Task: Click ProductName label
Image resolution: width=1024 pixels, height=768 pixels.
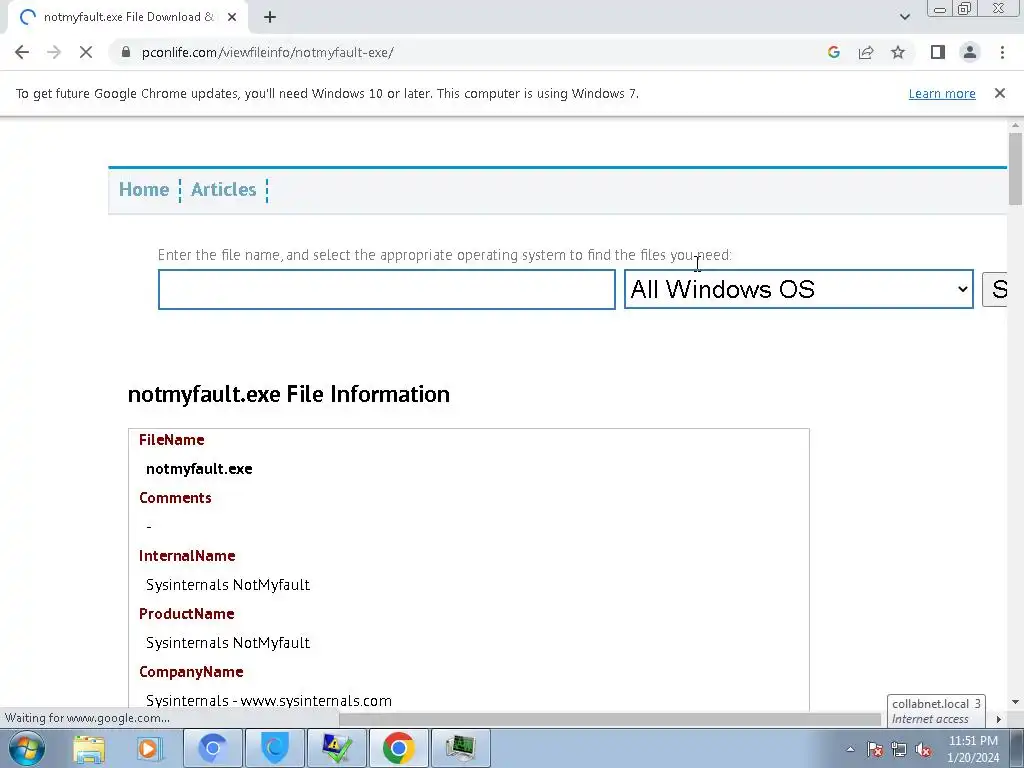Action: click(x=187, y=614)
